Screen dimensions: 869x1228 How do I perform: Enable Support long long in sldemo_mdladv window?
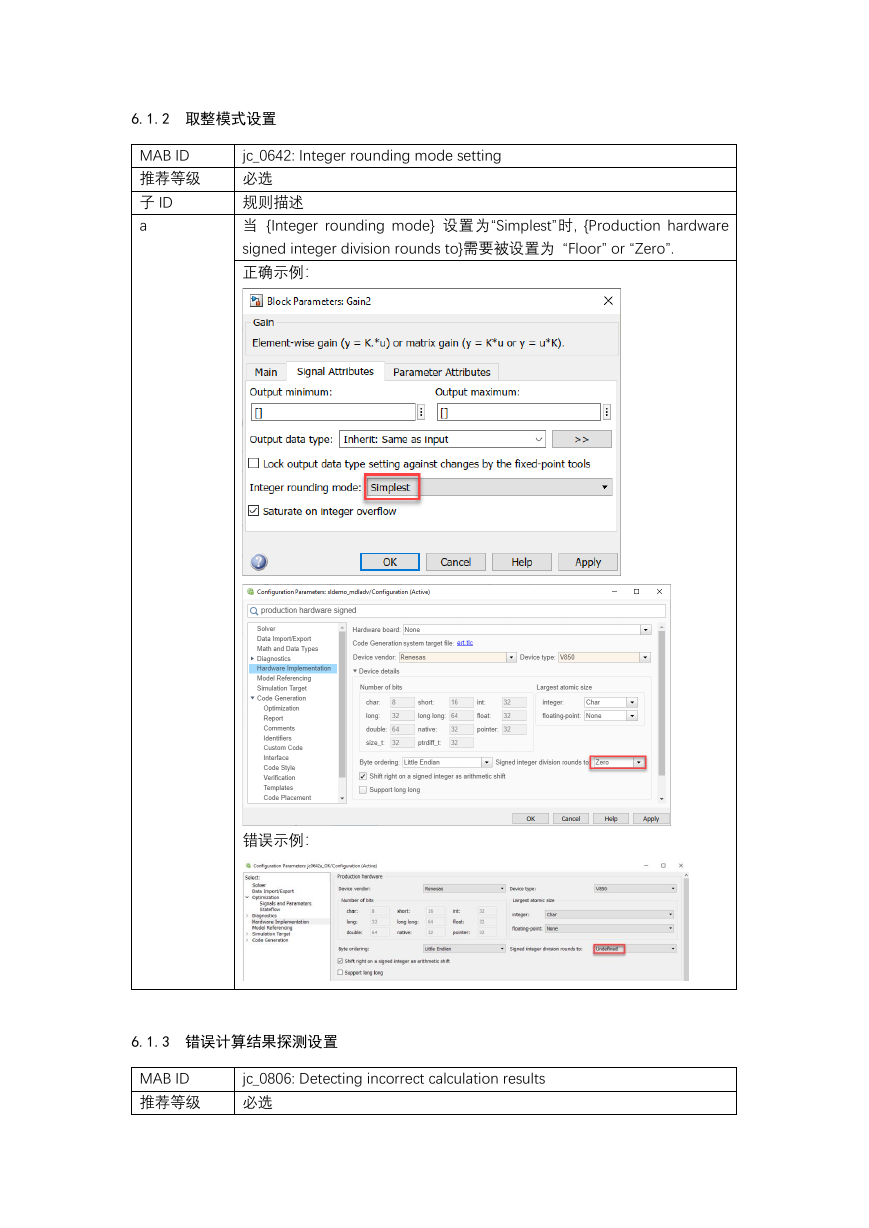tap(362, 790)
